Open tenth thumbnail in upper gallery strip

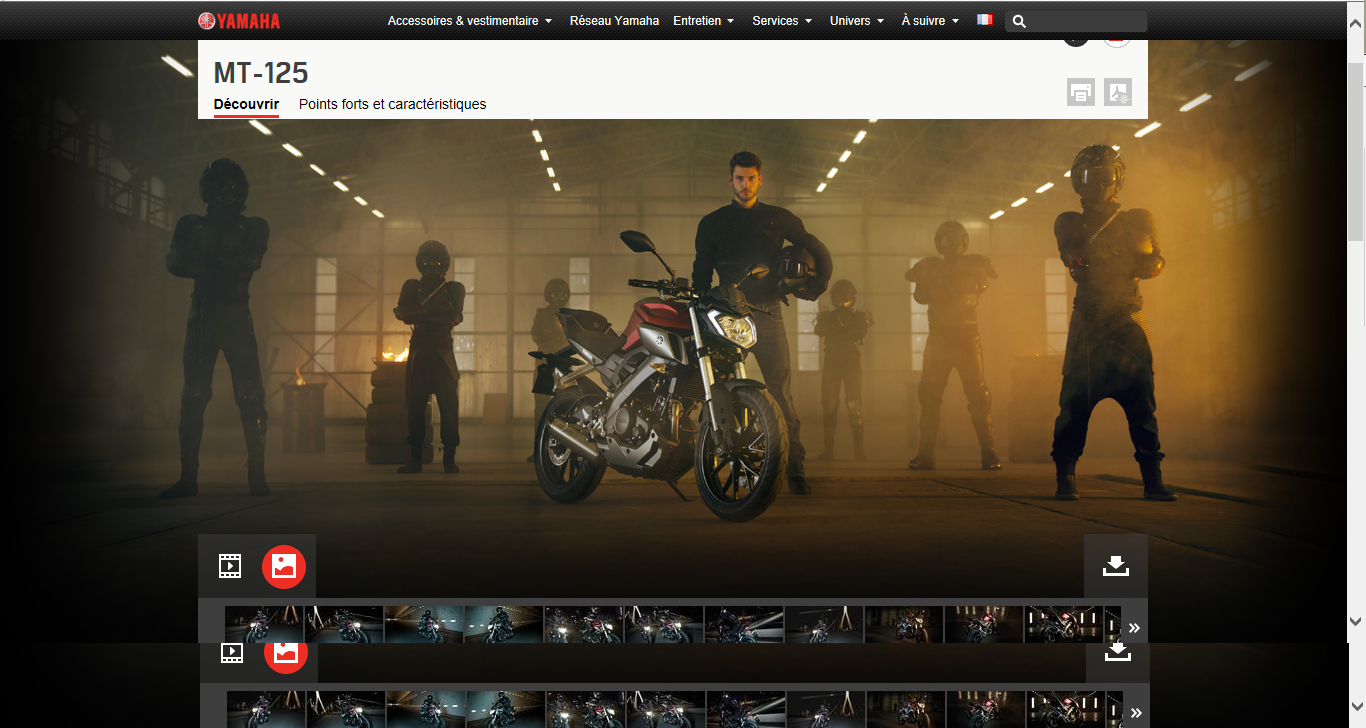coord(984,624)
